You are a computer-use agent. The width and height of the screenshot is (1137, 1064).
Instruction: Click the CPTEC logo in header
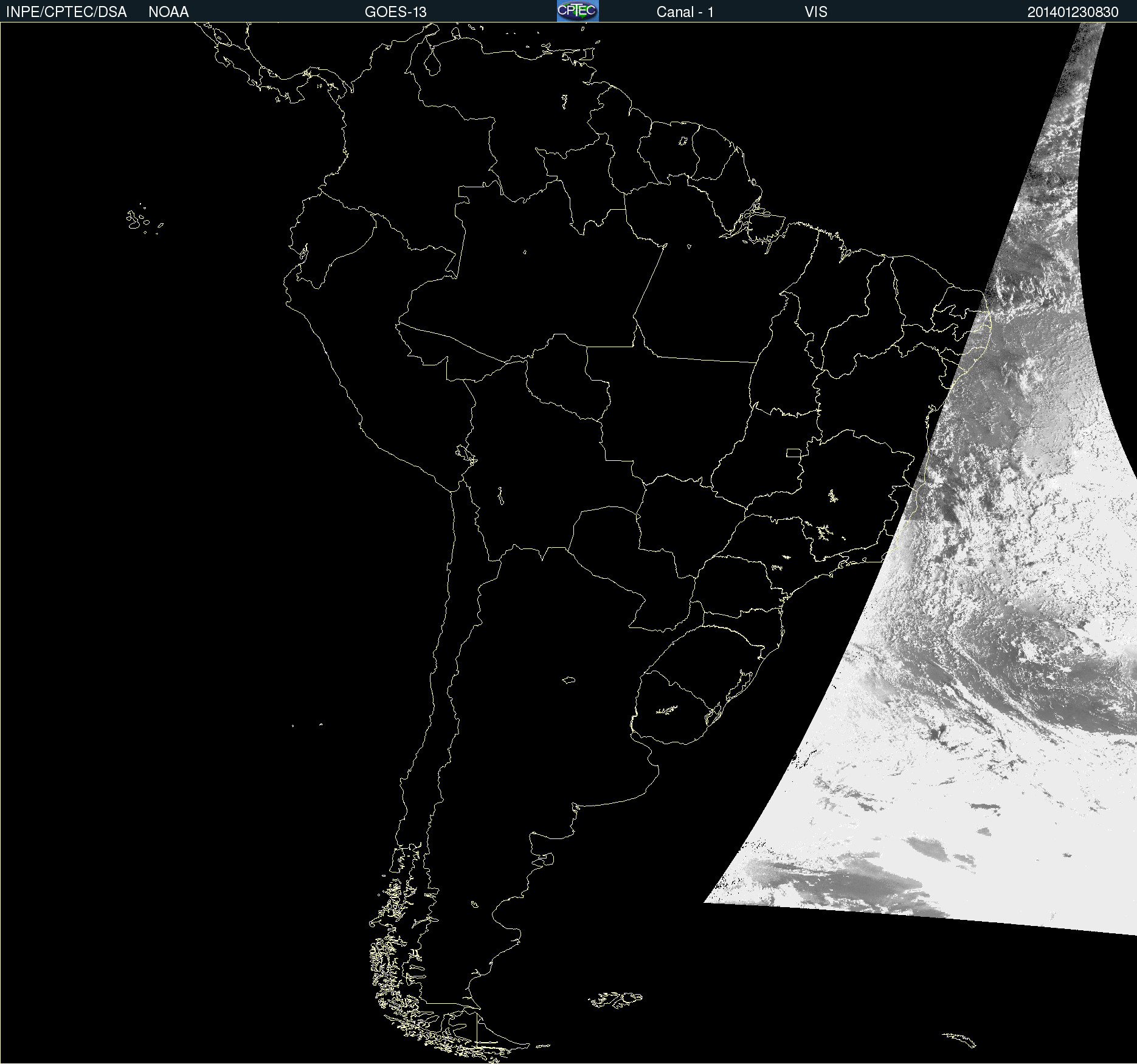coord(578,11)
